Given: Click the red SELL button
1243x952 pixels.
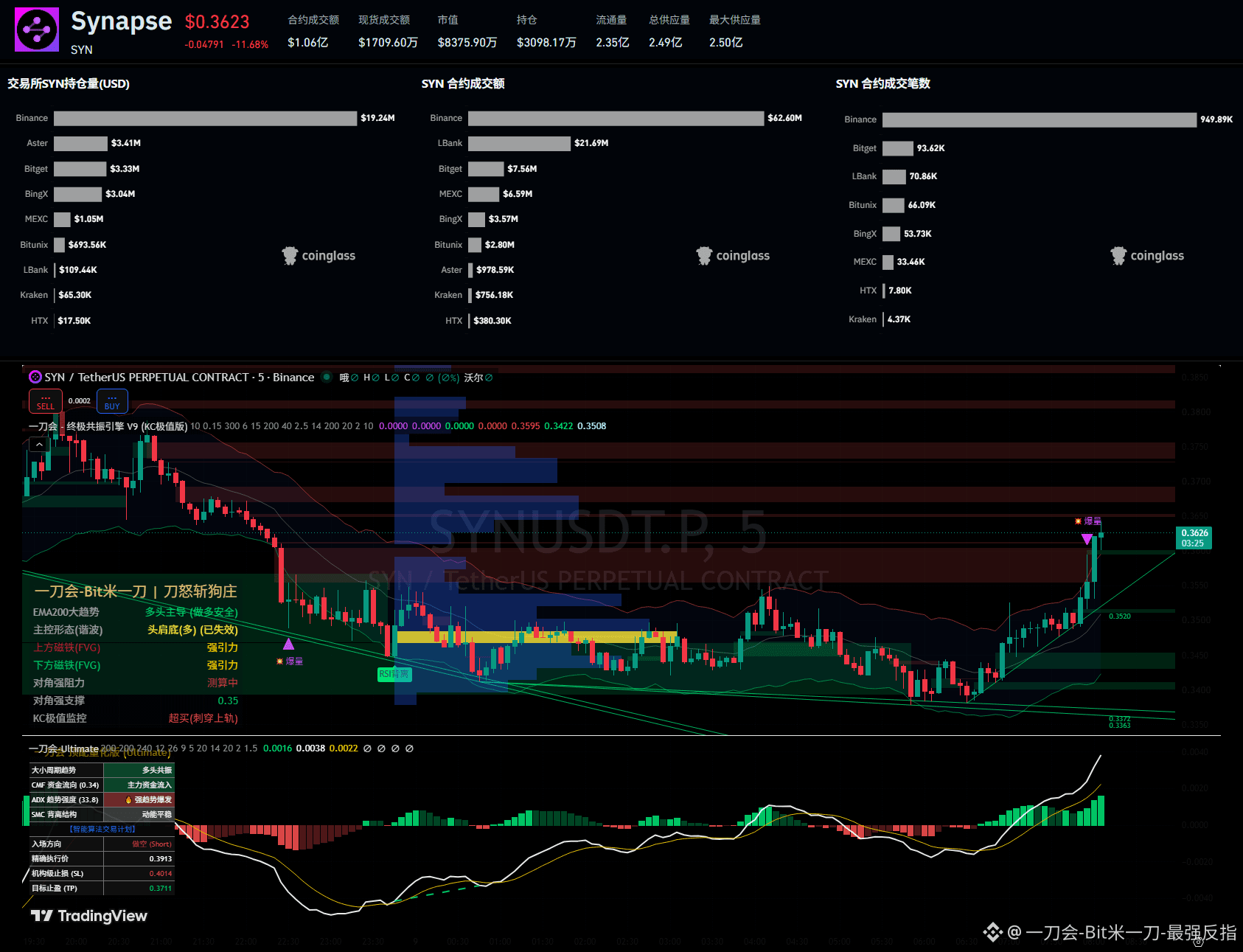Looking at the screenshot, I should [46, 402].
